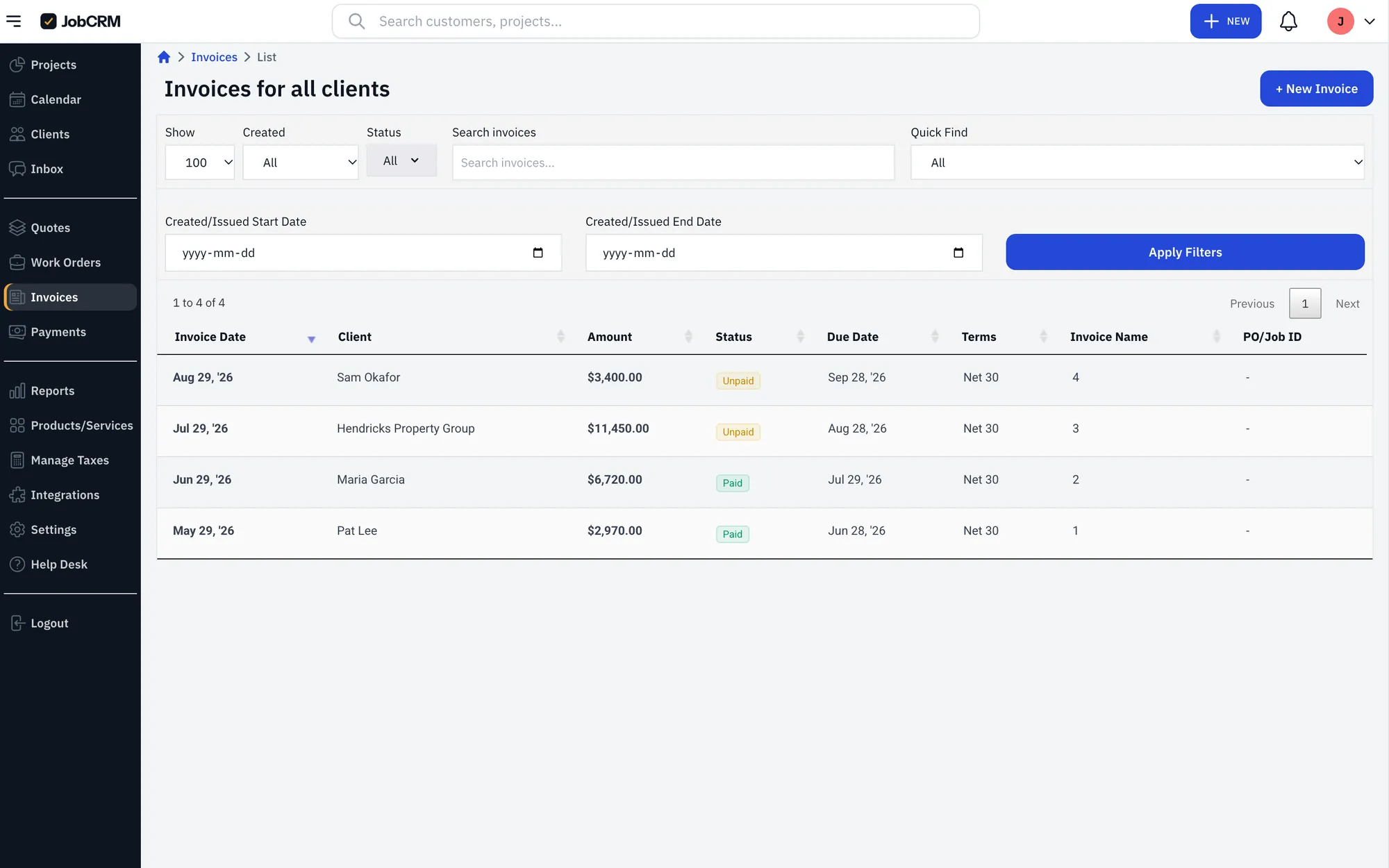Viewport: 1389px width, 868px height.
Task: Open Products/Services in sidebar
Action: (x=70, y=426)
